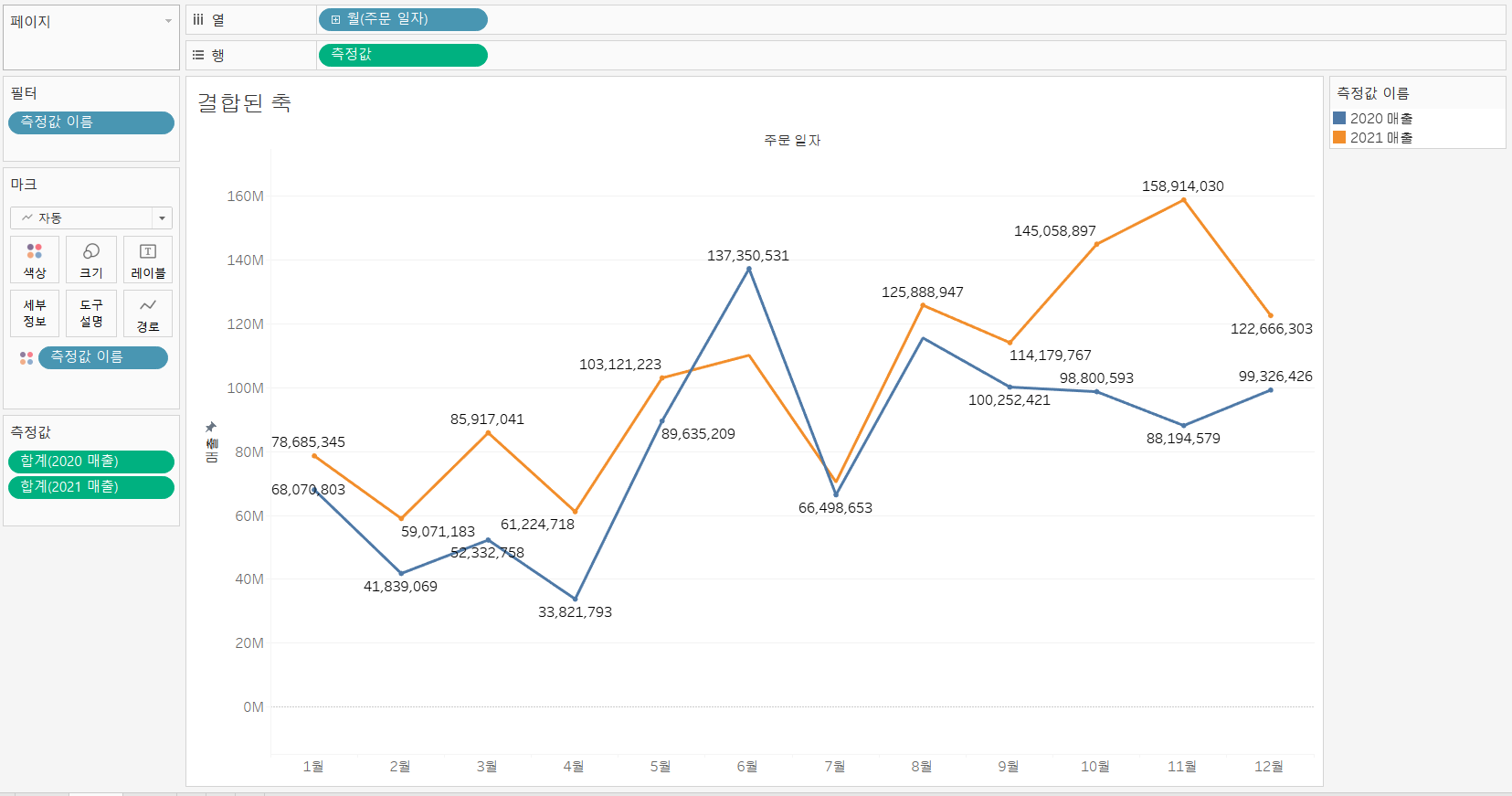Click the 측정값 이름 legend title

tap(1372, 93)
